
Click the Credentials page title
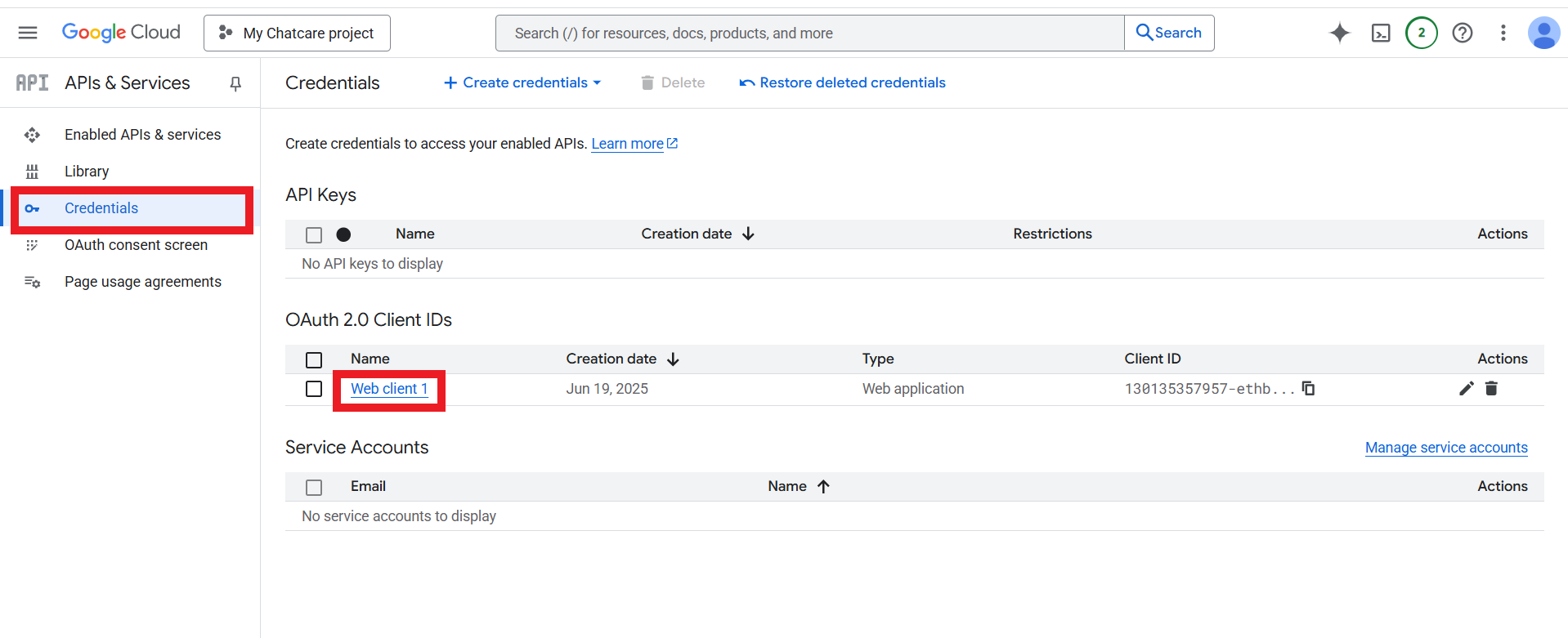pos(333,83)
